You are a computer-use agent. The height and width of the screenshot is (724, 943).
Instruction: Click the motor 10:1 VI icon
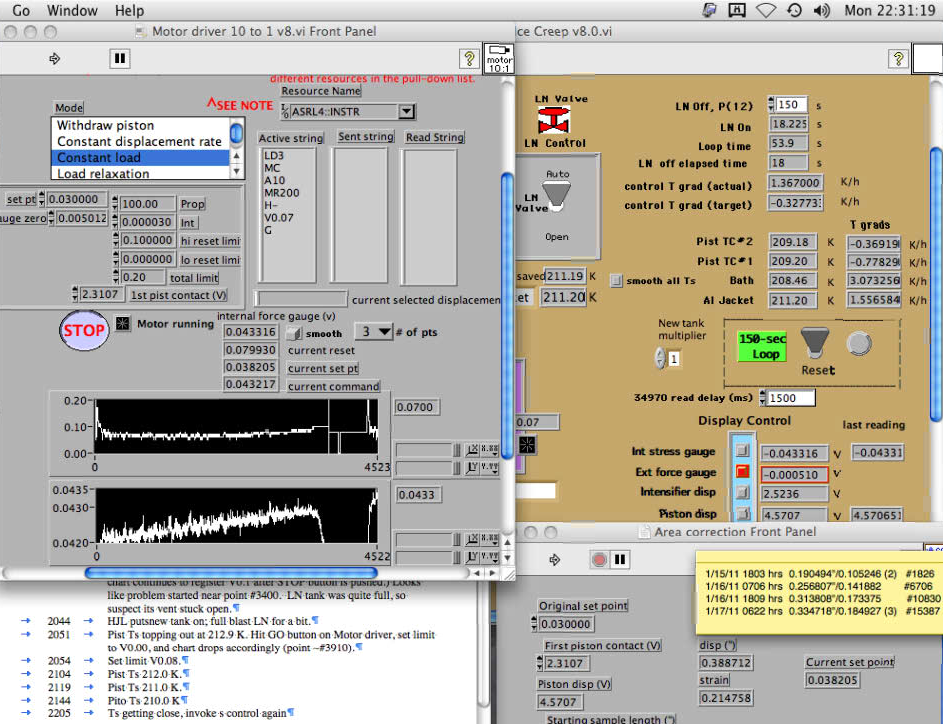[x=498, y=59]
